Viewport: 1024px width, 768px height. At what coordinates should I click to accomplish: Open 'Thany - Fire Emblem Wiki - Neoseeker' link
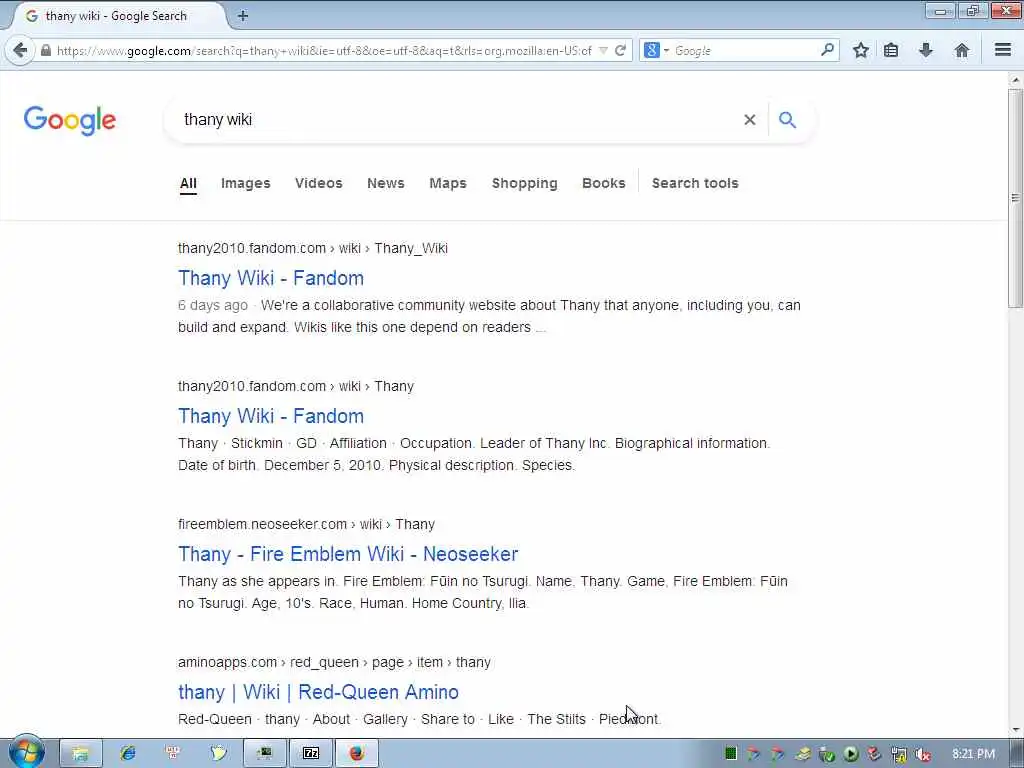(x=348, y=554)
